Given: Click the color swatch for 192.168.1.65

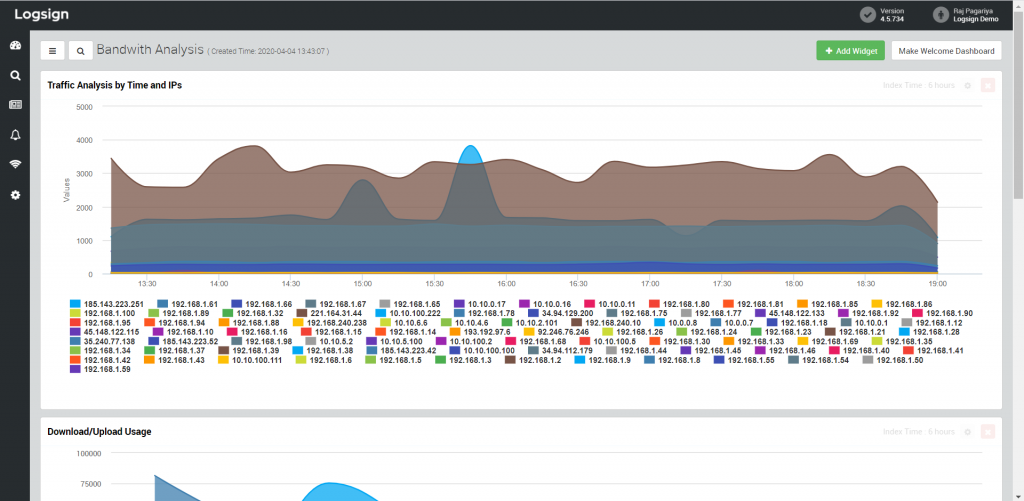Looking at the screenshot, I should [x=385, y=304].
